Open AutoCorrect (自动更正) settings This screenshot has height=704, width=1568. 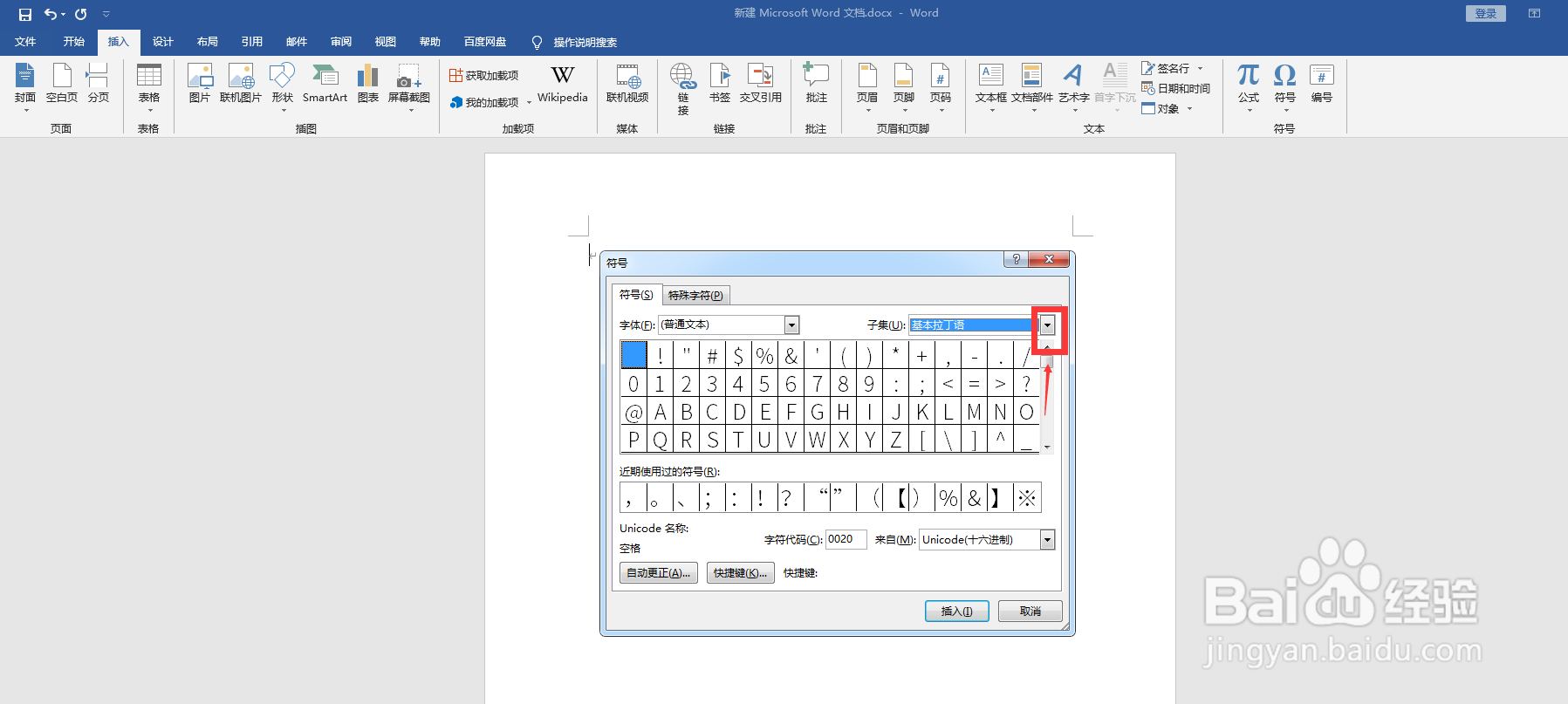tap(659, 573)
